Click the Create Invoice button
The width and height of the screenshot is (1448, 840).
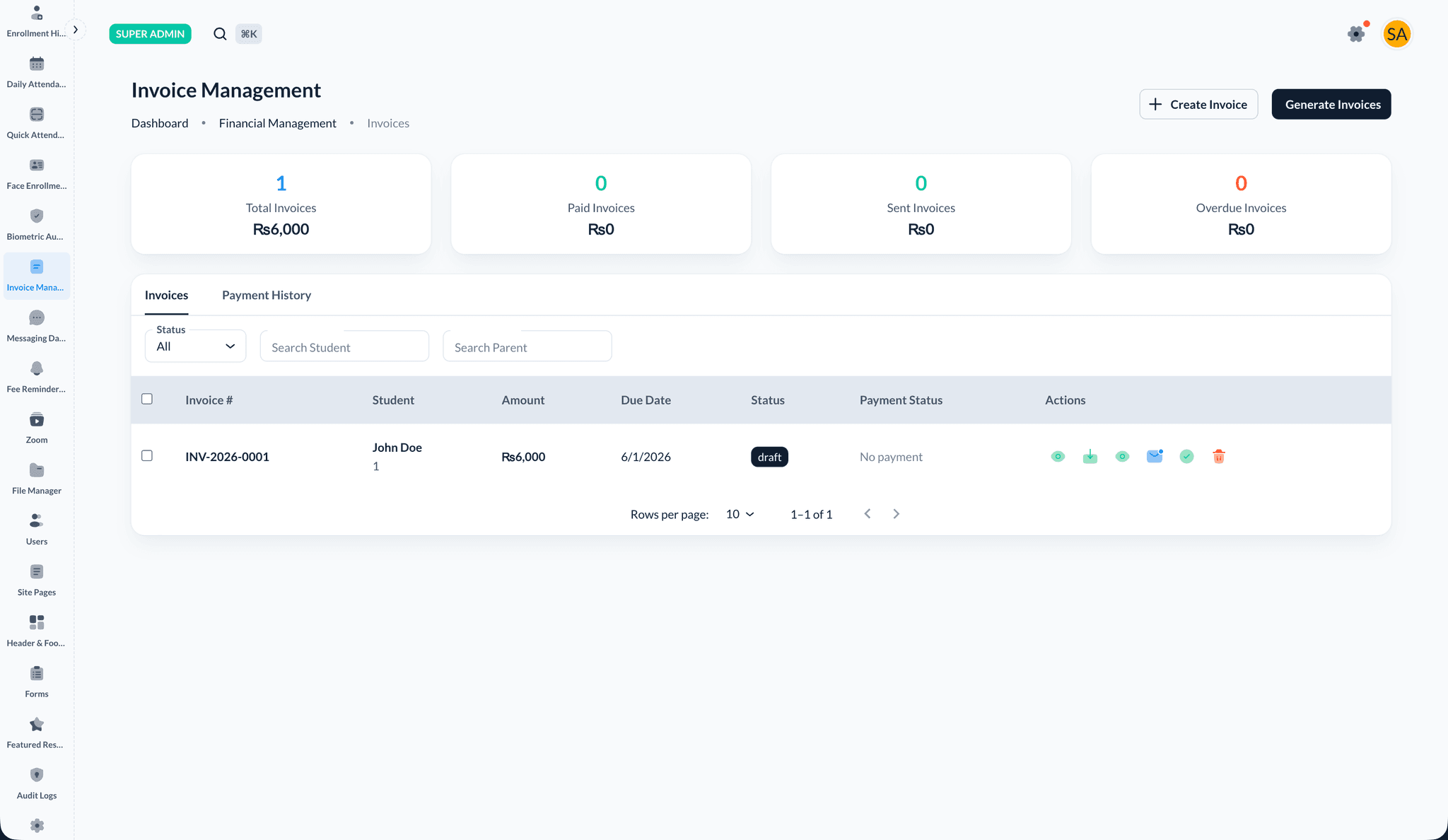point(1198,104)
